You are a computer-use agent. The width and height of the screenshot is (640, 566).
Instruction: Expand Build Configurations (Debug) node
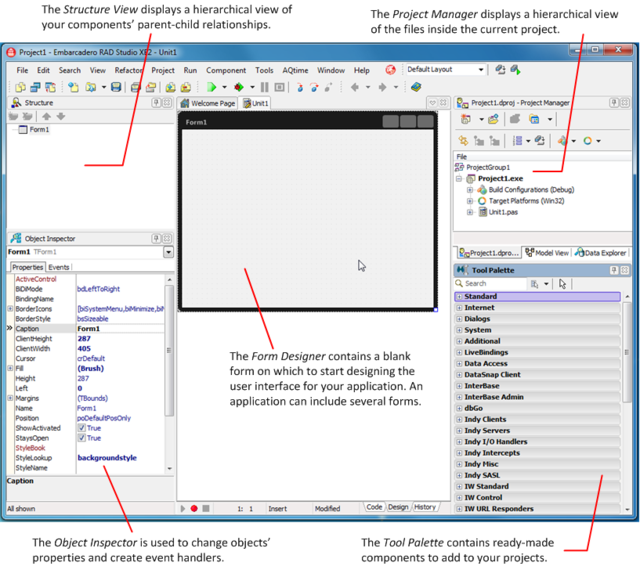[470, 190]
